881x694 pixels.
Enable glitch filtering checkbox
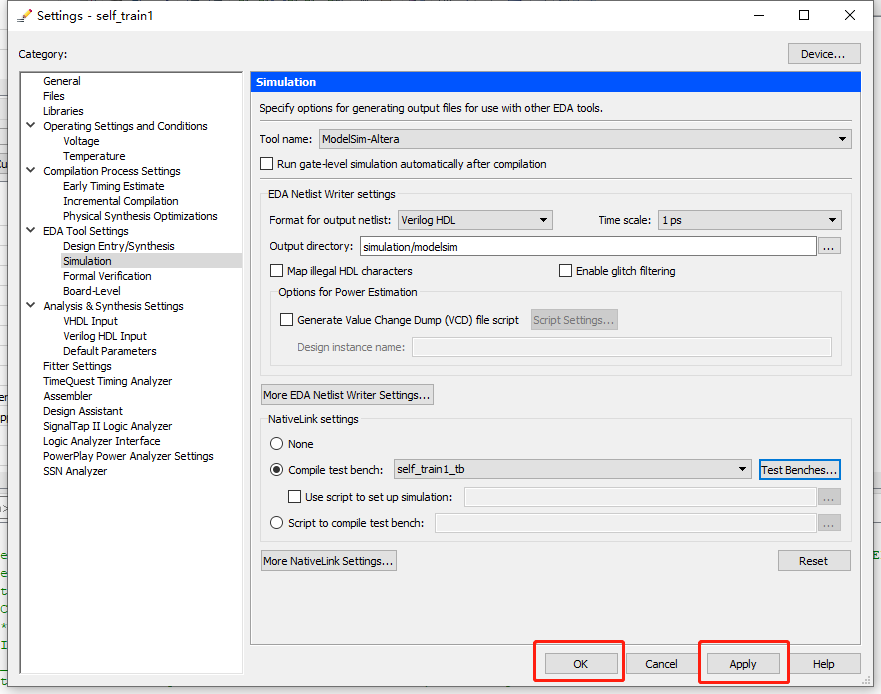[x=565, y=271]
